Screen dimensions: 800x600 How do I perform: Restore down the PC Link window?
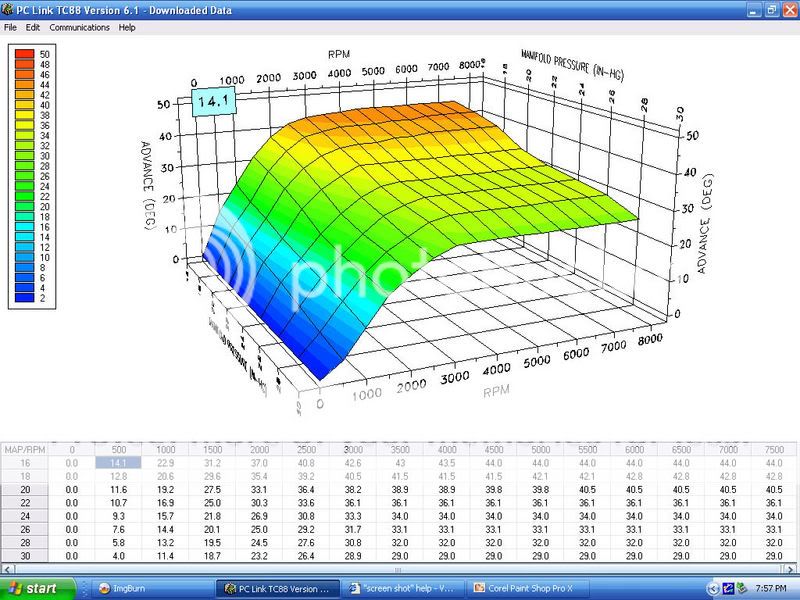[x=770, y=10]
